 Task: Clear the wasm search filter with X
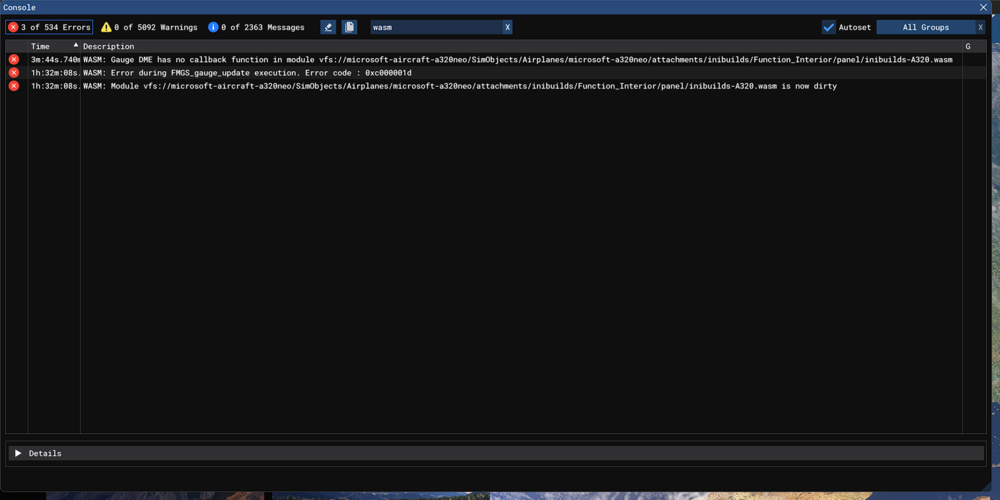pyautogui.click(x=508, y=27)
